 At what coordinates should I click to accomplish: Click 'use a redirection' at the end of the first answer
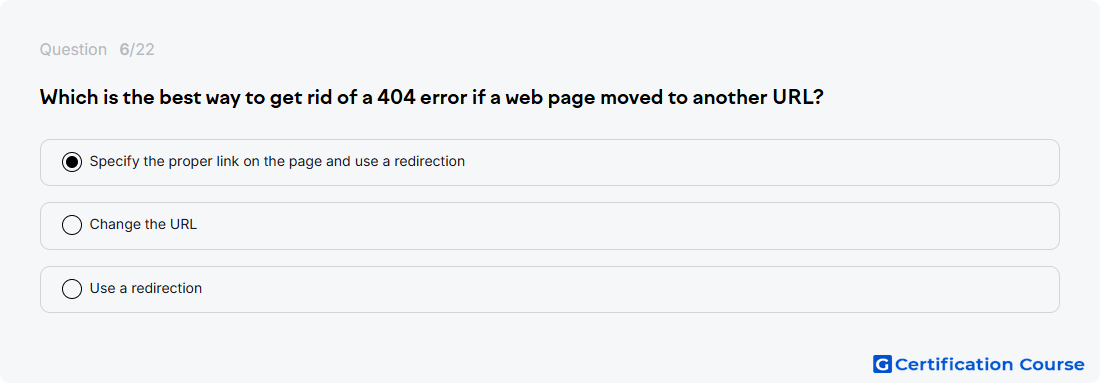[x=410, y=161]
